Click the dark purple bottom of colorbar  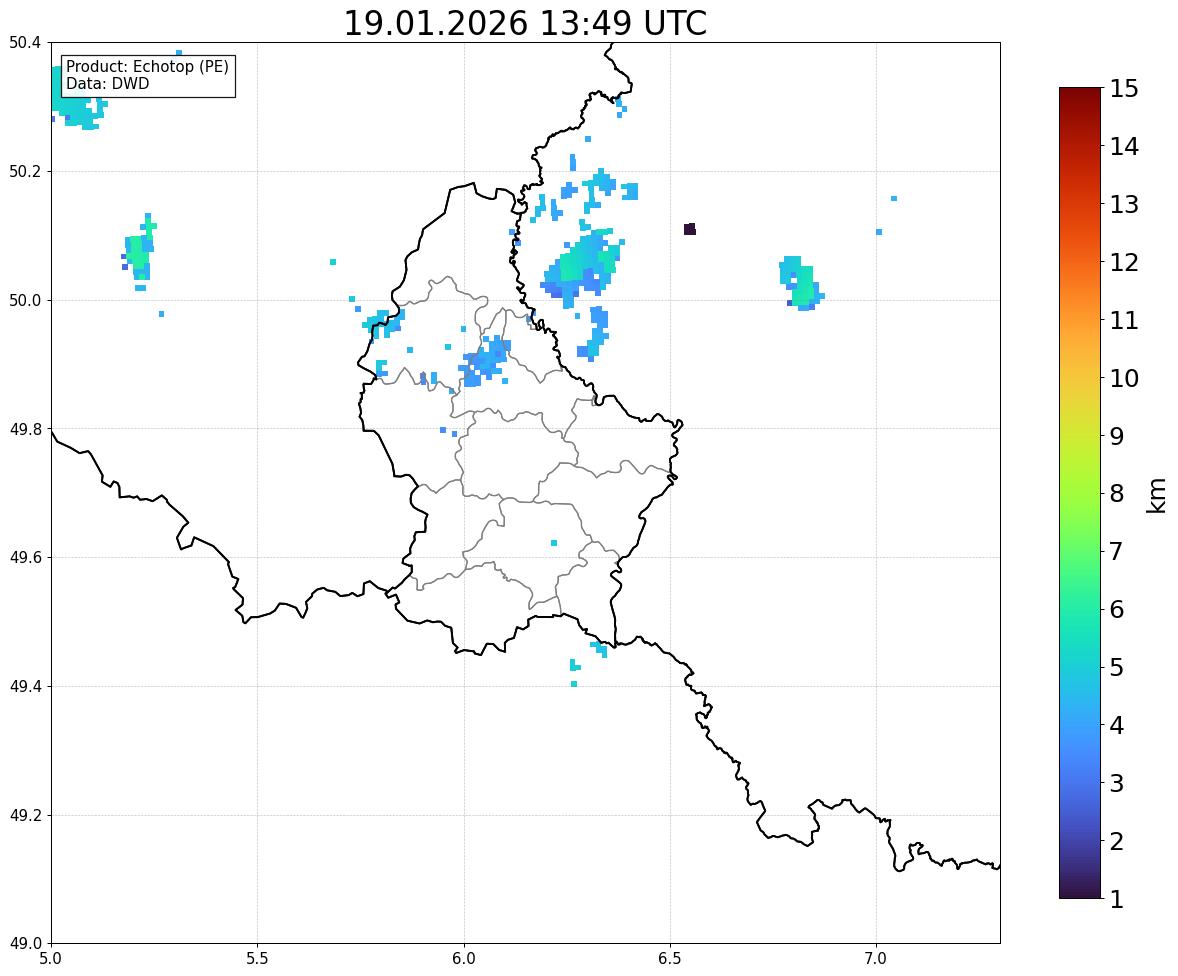click(1080, 892)
